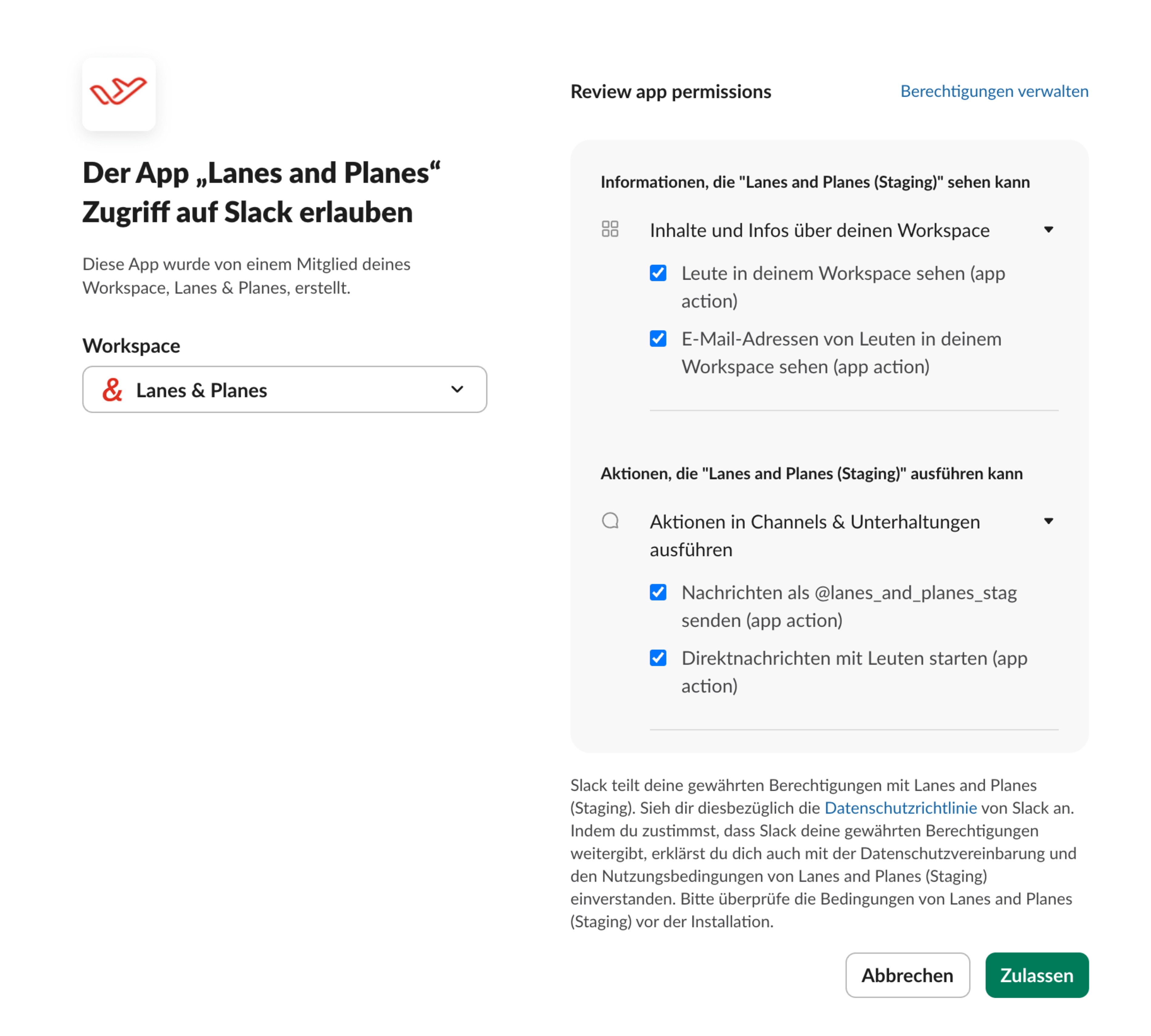Click the Zulassen button
This screenshot has height=1036, width=1151.
[x=1037, y=975]
